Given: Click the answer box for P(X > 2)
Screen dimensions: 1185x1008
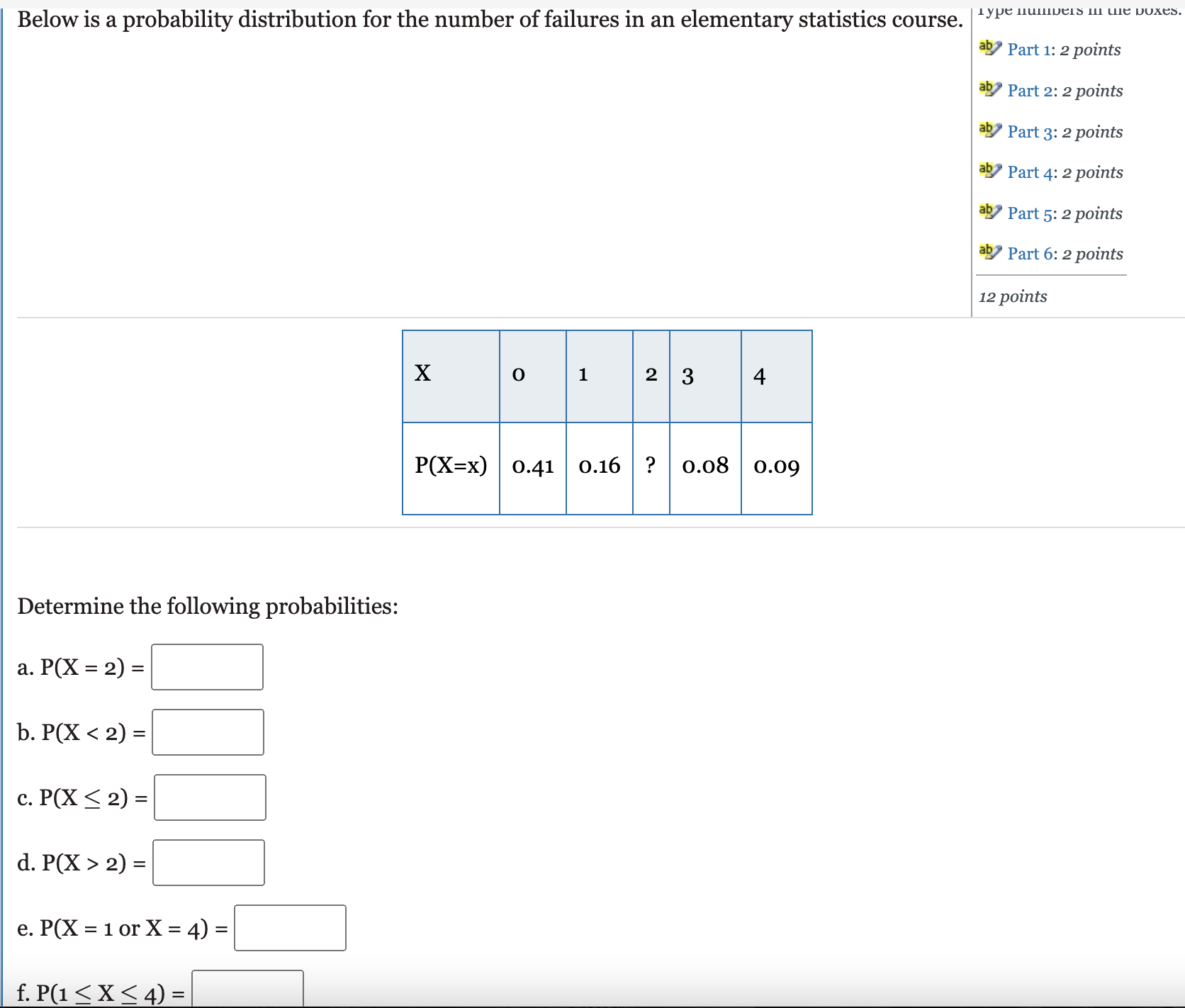Looking at the screenshot, I should (x=208, y=863).
